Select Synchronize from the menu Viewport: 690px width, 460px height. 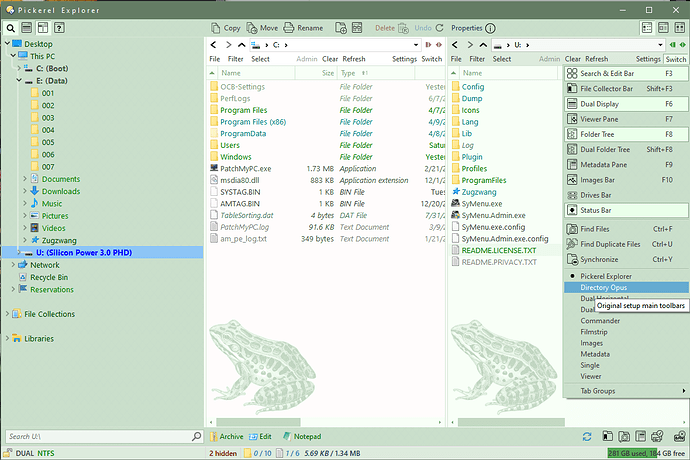[626, 260]
